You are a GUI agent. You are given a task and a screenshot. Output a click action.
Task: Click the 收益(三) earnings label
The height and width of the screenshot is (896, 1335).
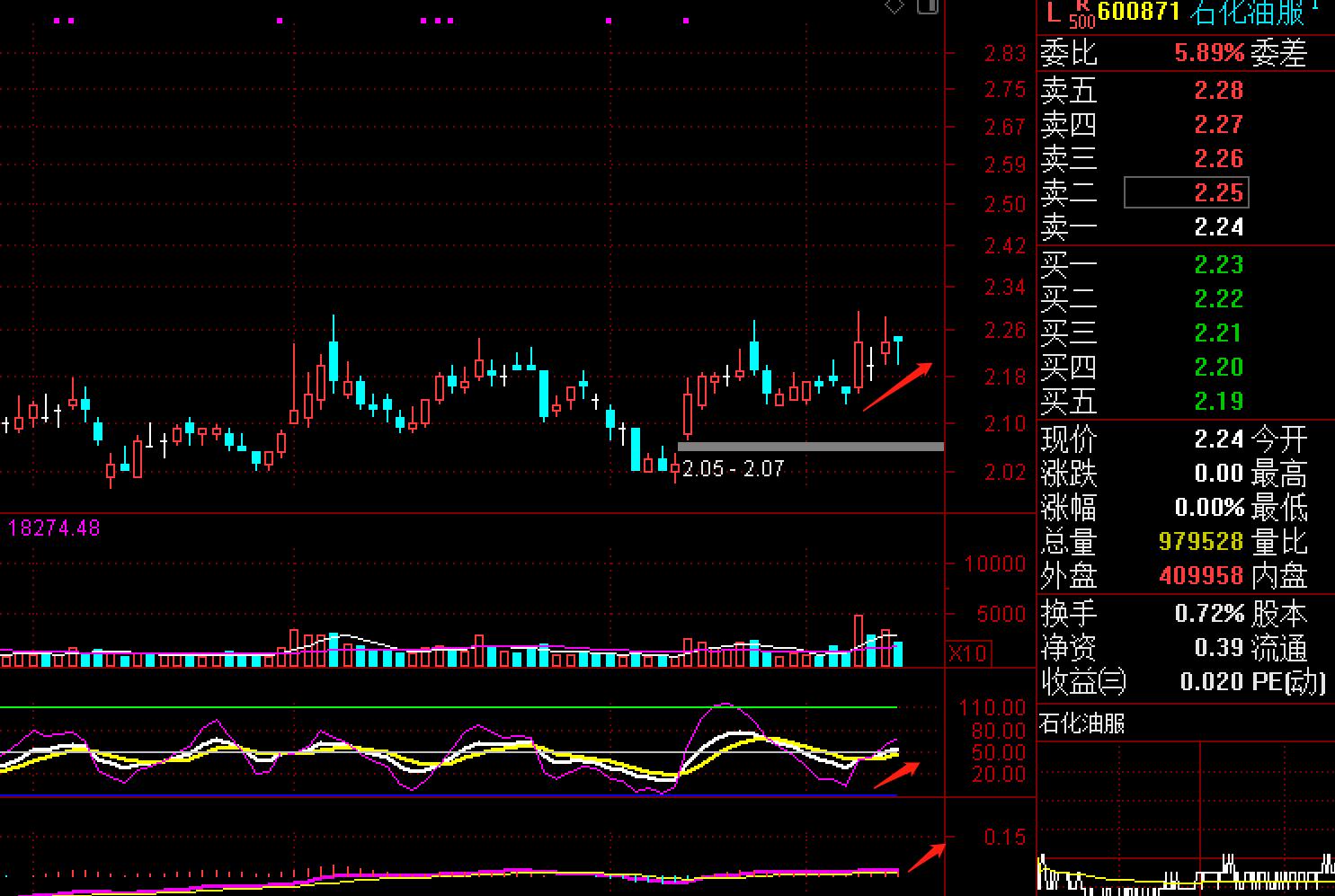click(1083, 682)
